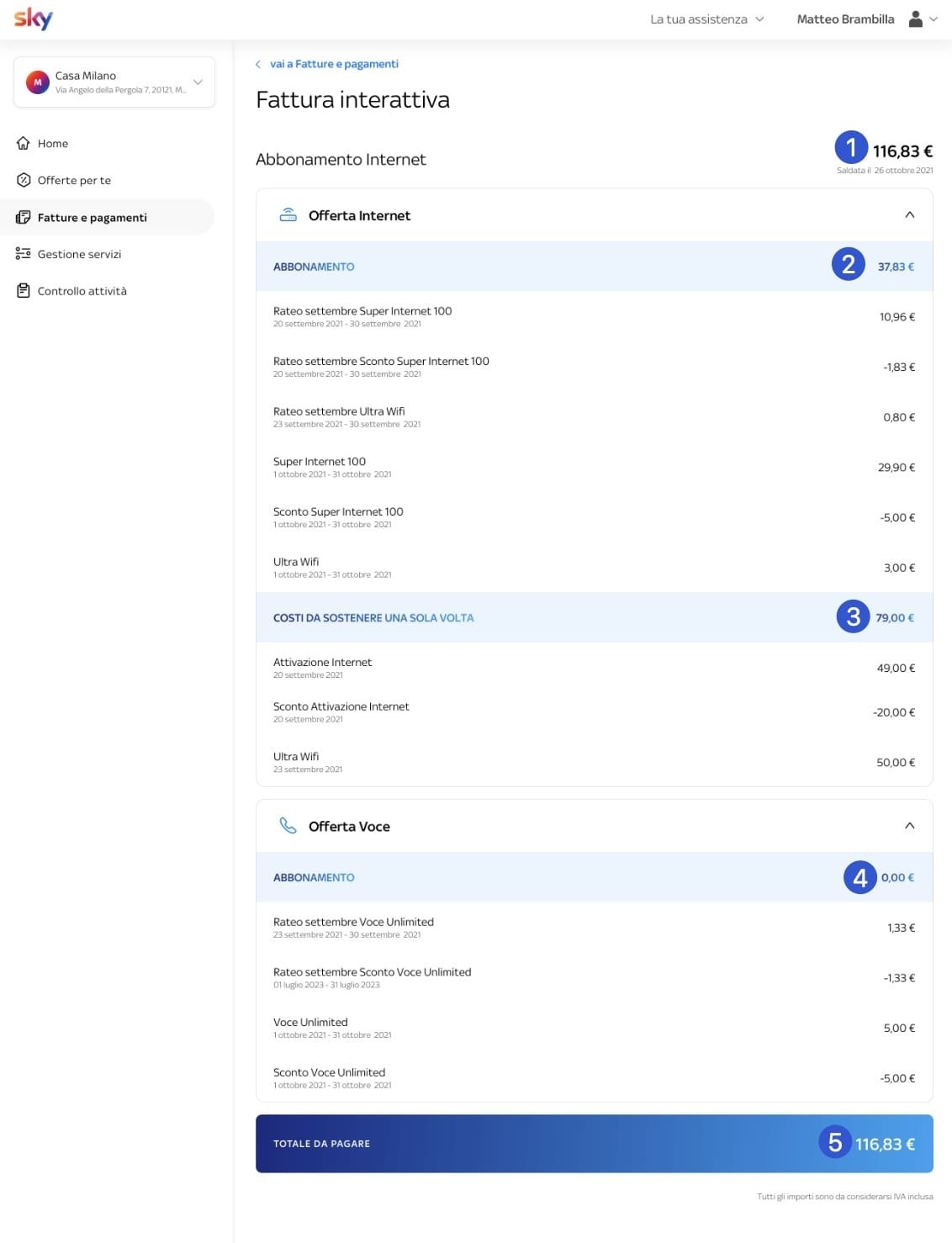Image resolution: width=952 pixels, height=1243 pixels.
Task: Click the Totale da pagare banner
Action: pyautogui.click(x=594, y=1144)
